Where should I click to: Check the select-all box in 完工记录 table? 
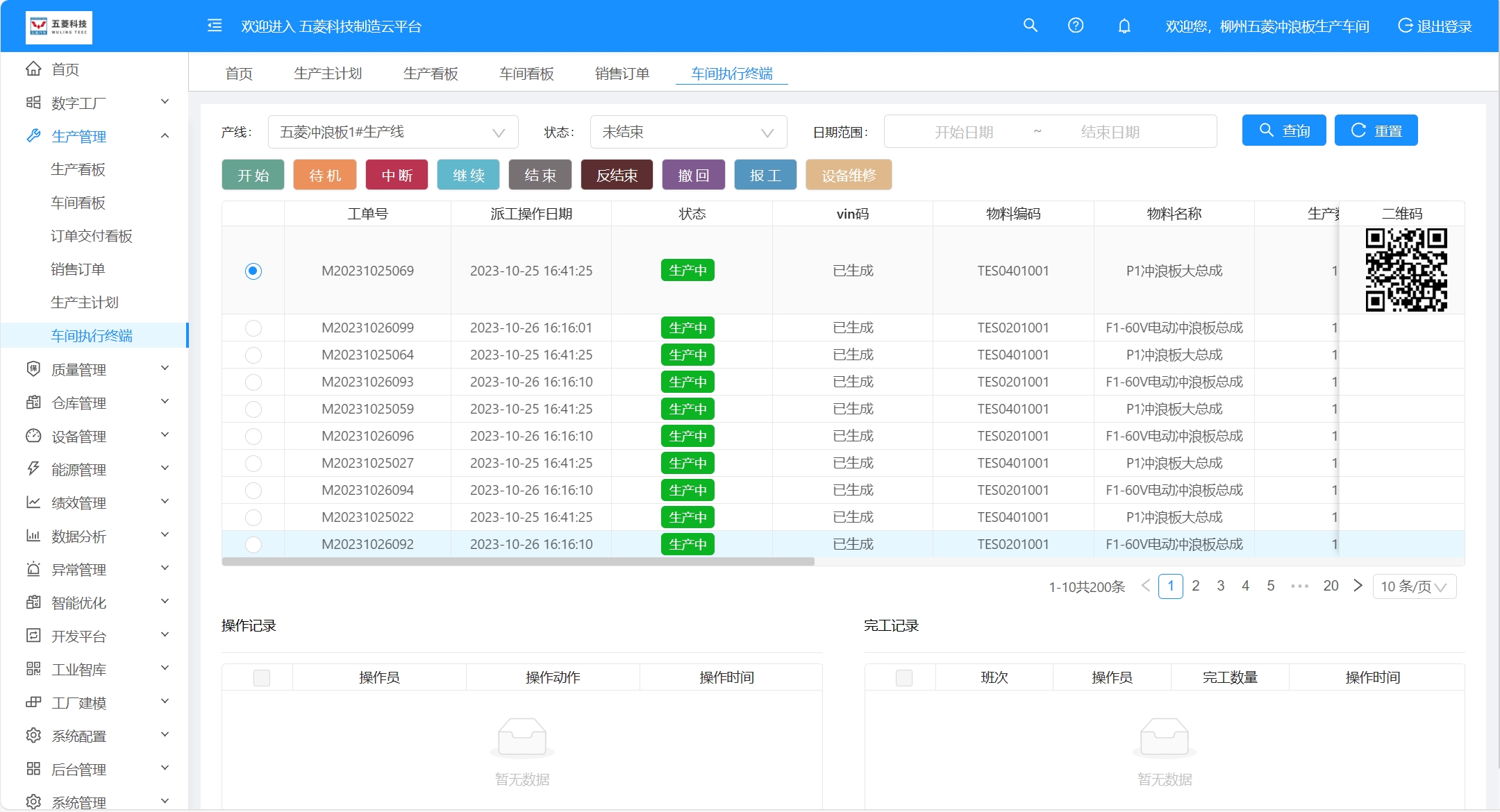pos(904,677)
